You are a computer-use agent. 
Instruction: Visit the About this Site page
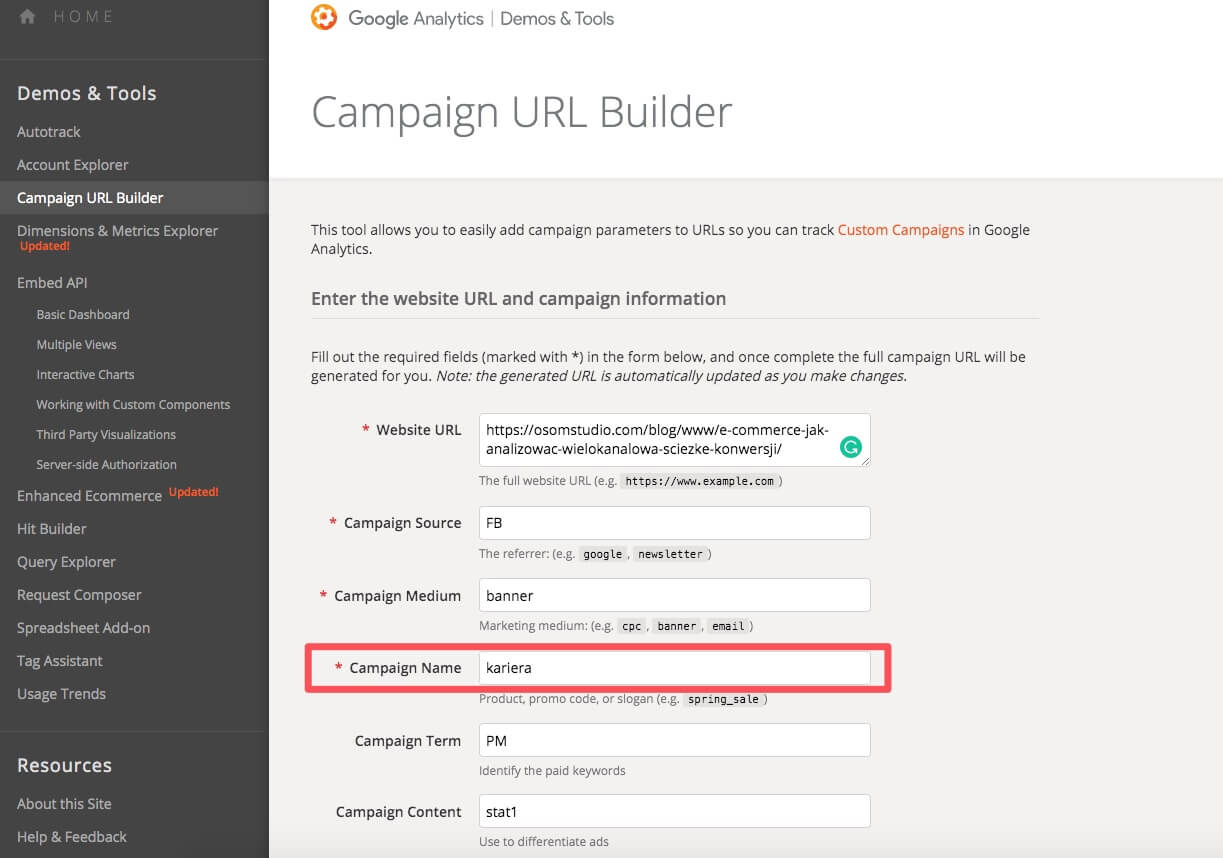tap(64, 803)
